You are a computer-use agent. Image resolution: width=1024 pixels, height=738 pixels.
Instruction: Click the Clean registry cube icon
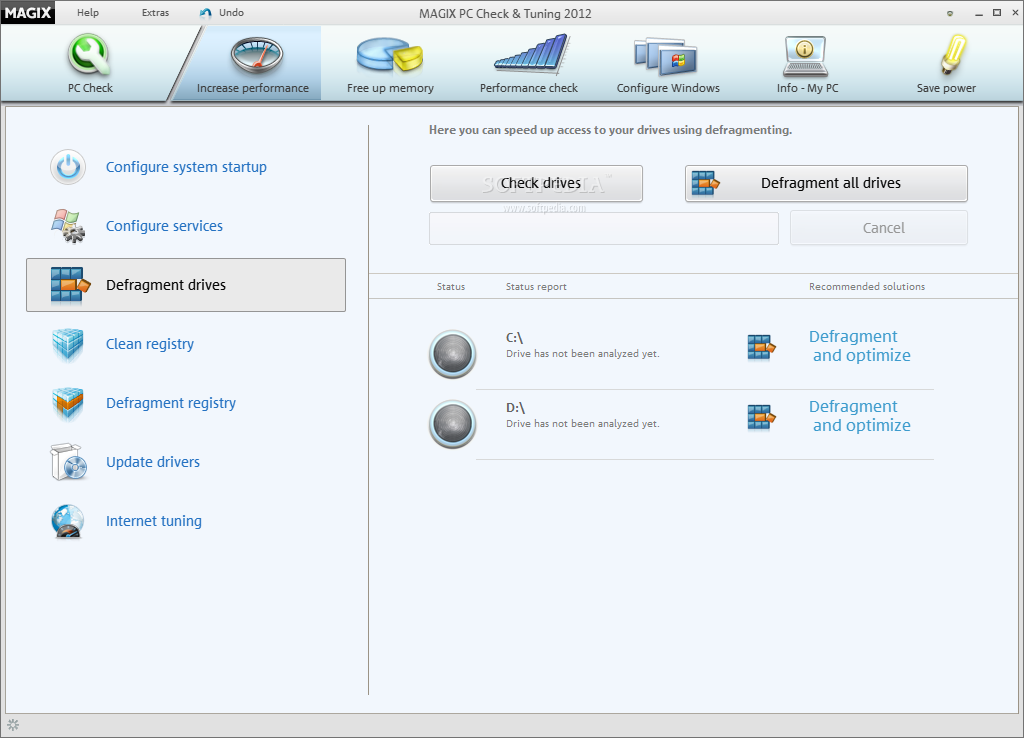(x=68, y=344)
